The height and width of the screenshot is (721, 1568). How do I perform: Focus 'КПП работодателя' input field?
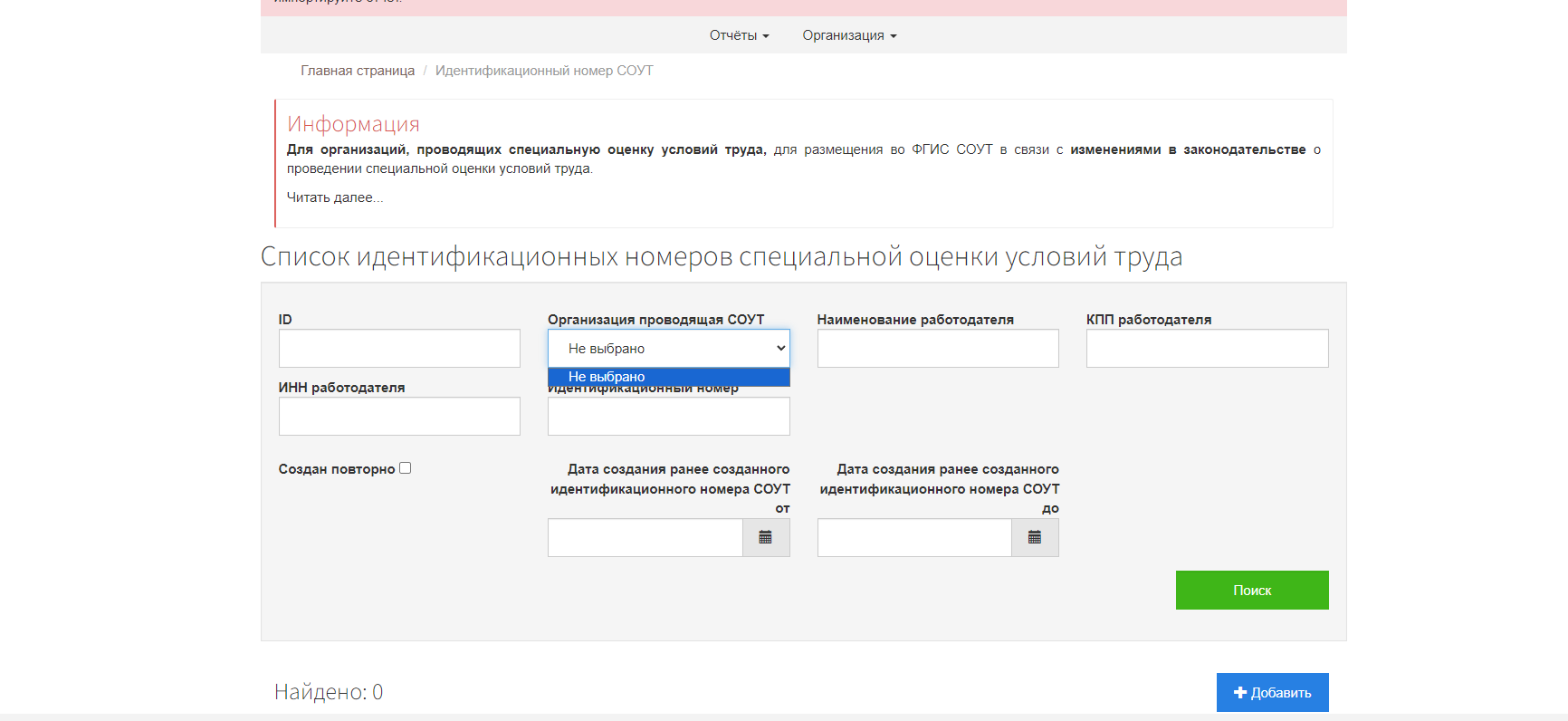[x=1208, y=348]
